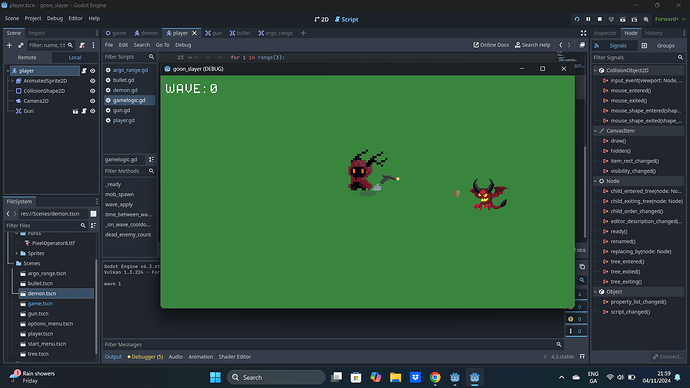Open Movie Maker mode icon
690x388 pixels.
(646, 19)
